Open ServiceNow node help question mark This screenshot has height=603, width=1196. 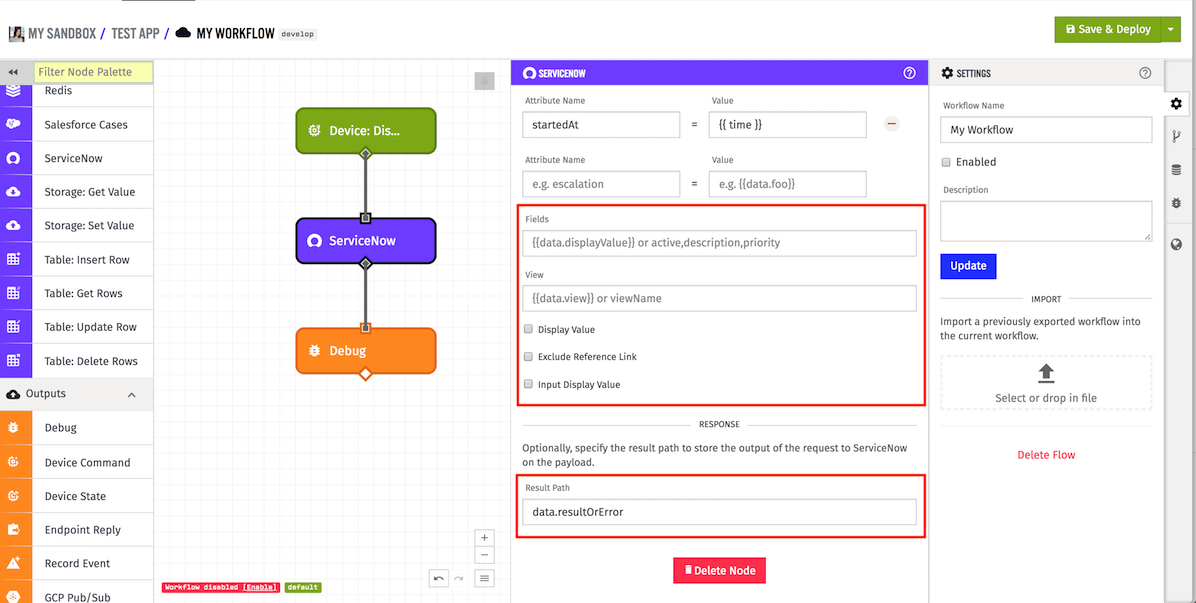point(909,73)
